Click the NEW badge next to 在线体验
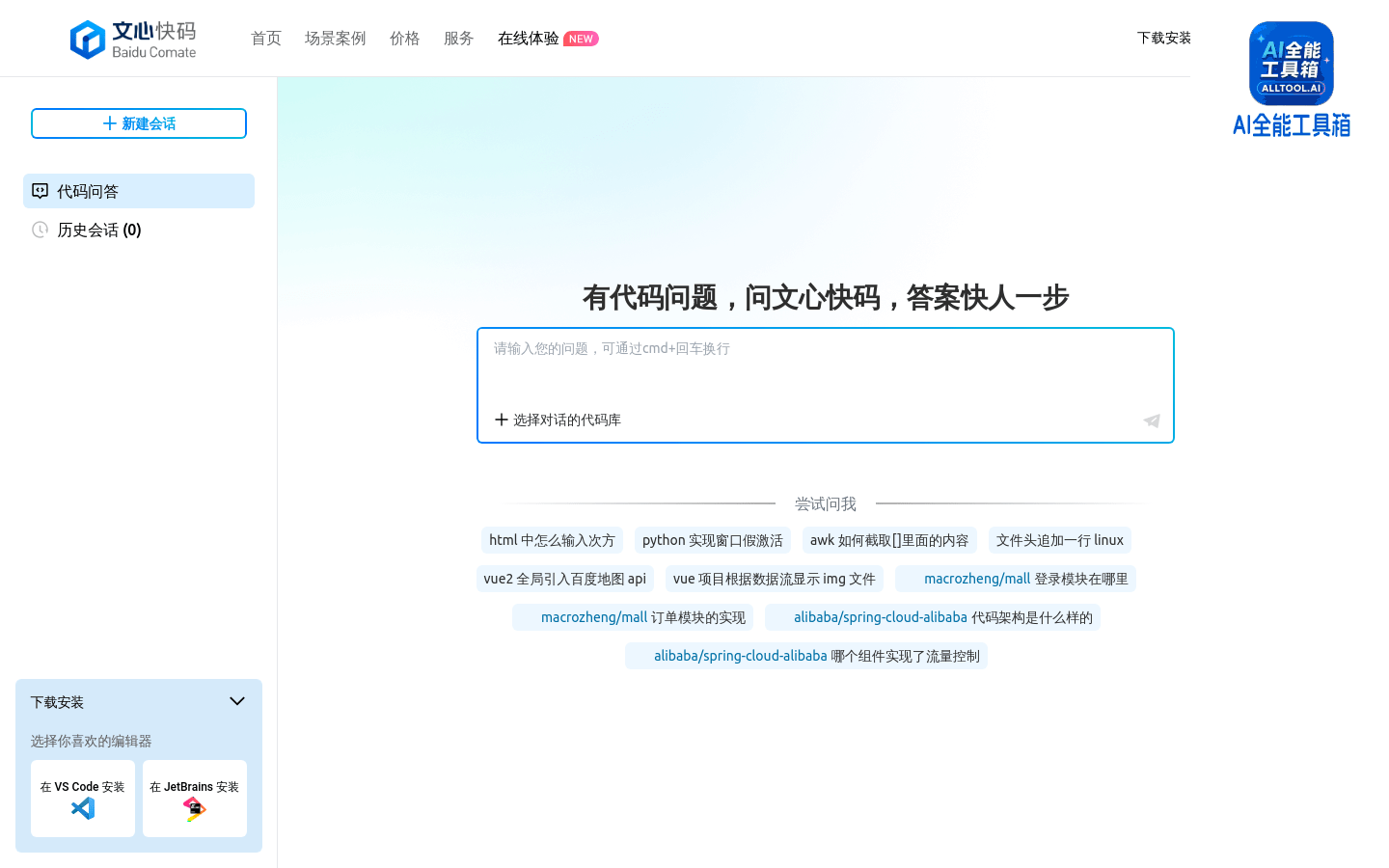Viewport: 1389px width, 868px height. pos(581,39)
